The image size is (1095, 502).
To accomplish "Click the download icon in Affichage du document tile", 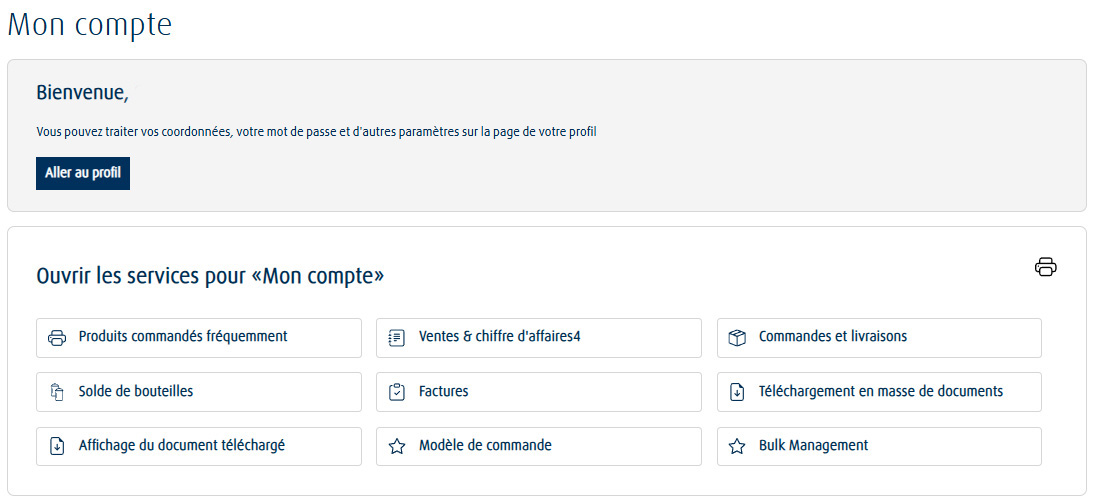I will (57, 446).
